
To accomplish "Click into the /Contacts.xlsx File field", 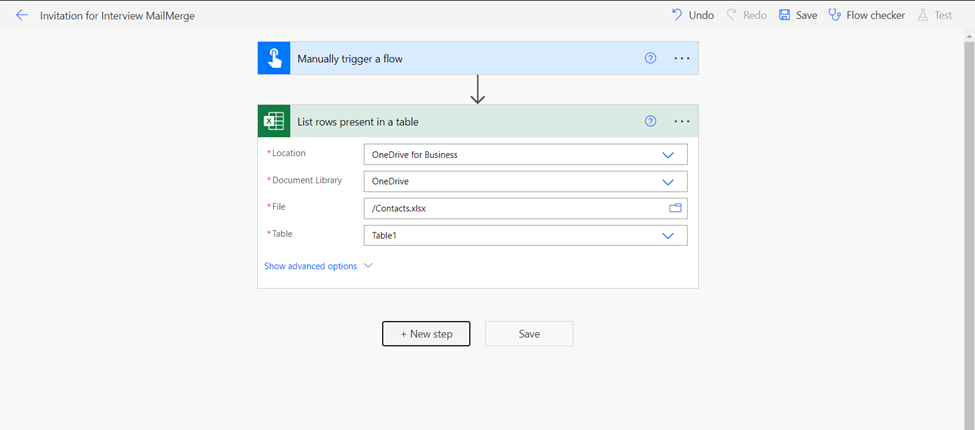I will 516,209.
